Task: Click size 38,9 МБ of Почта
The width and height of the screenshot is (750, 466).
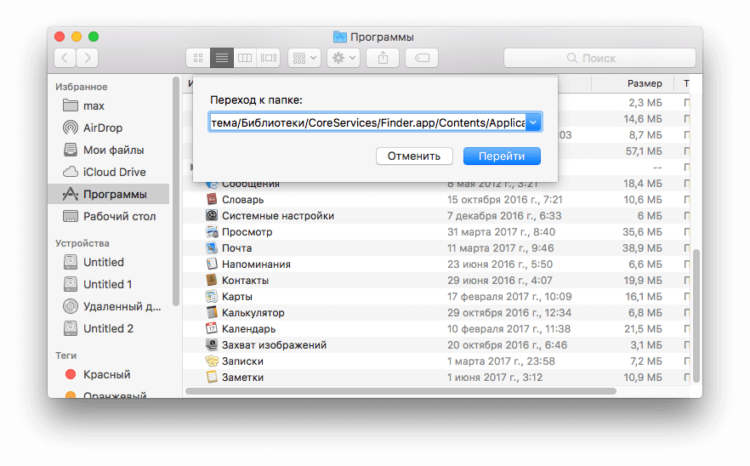Action: pyautogui.click(x=642, y=248)
